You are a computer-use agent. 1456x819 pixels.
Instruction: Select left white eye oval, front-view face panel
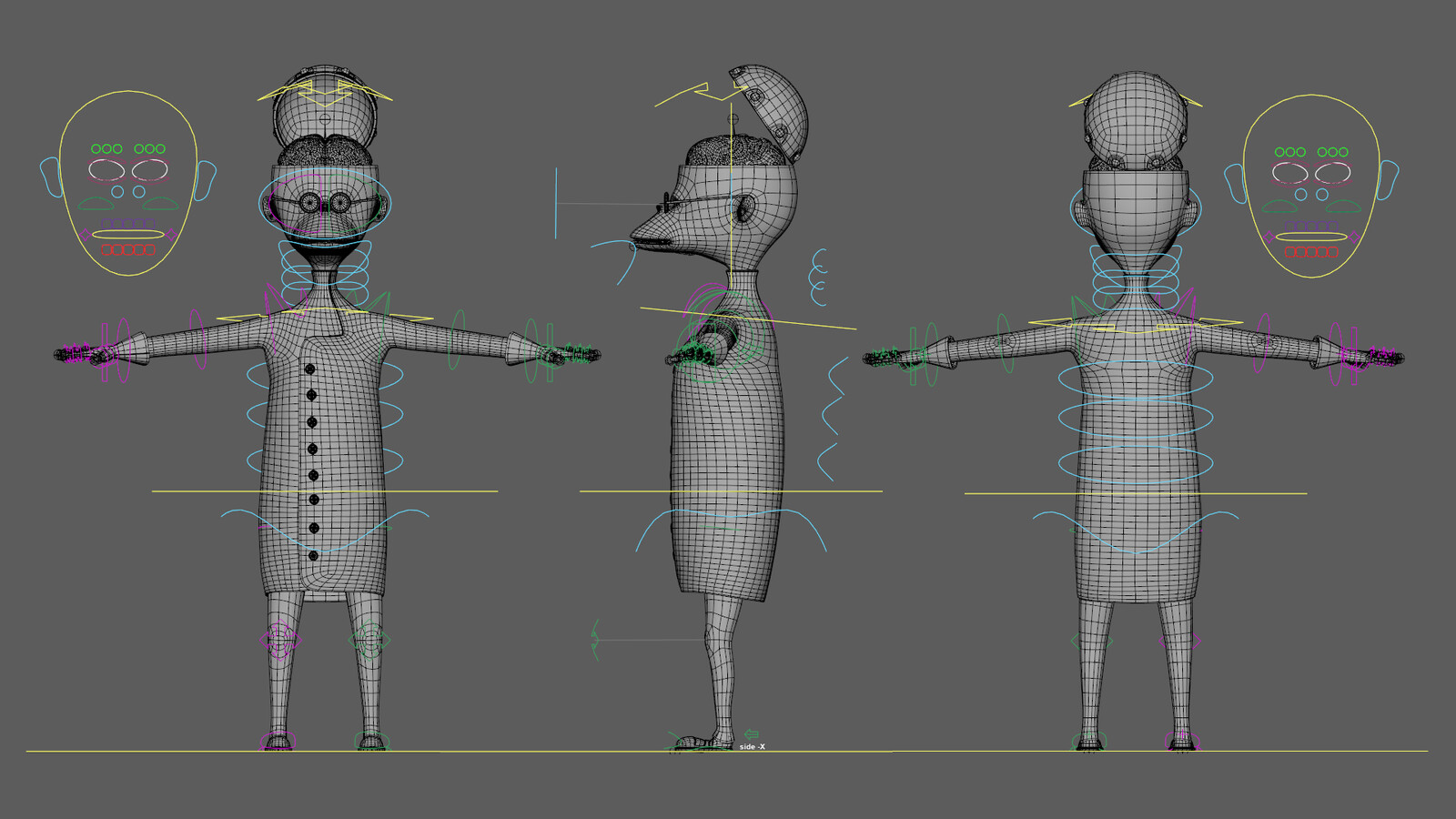click(106, 170)
